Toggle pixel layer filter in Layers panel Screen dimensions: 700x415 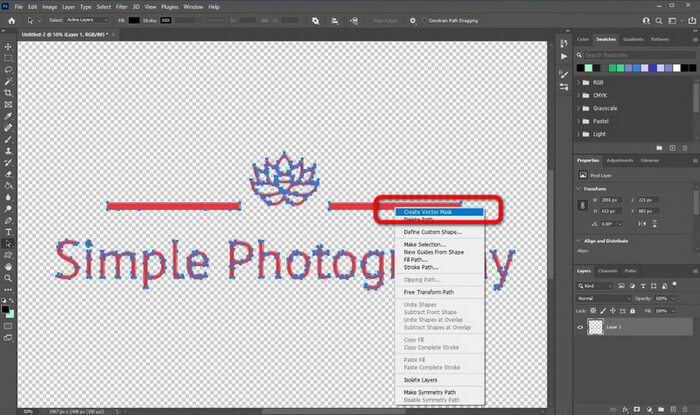(x=621, y=286)
